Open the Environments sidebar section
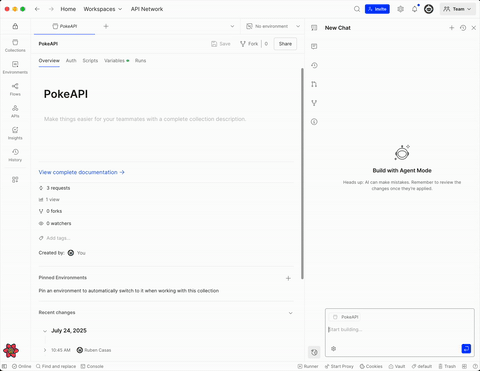The width and height of the screenshot is (480, 371). 15,68
